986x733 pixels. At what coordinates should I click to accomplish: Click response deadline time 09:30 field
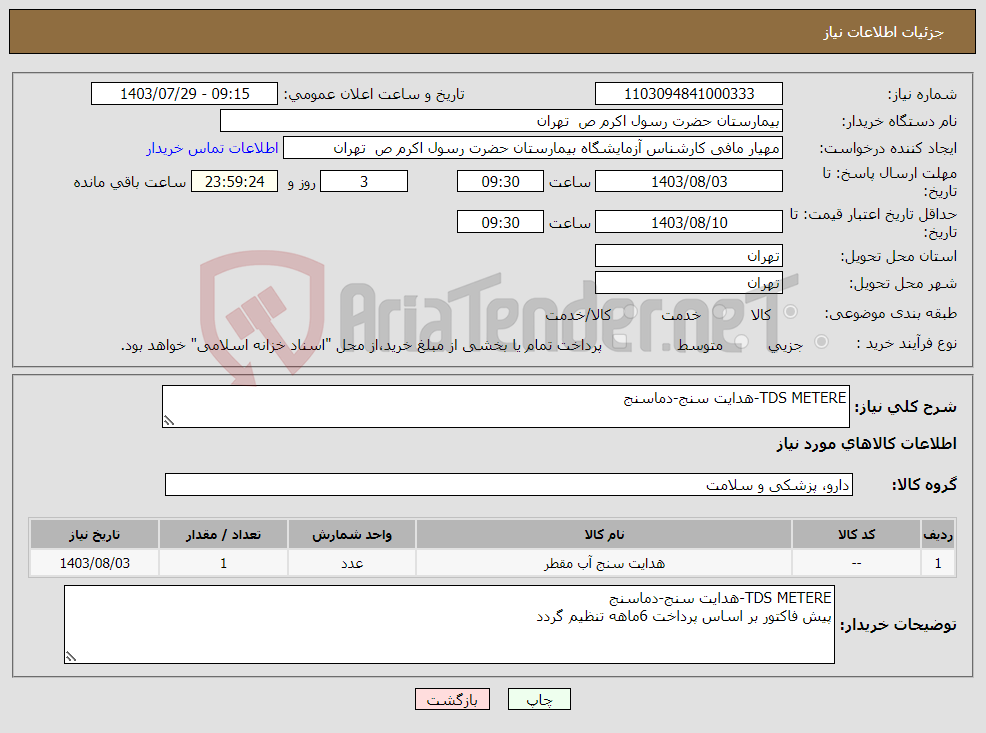(500, 182)
